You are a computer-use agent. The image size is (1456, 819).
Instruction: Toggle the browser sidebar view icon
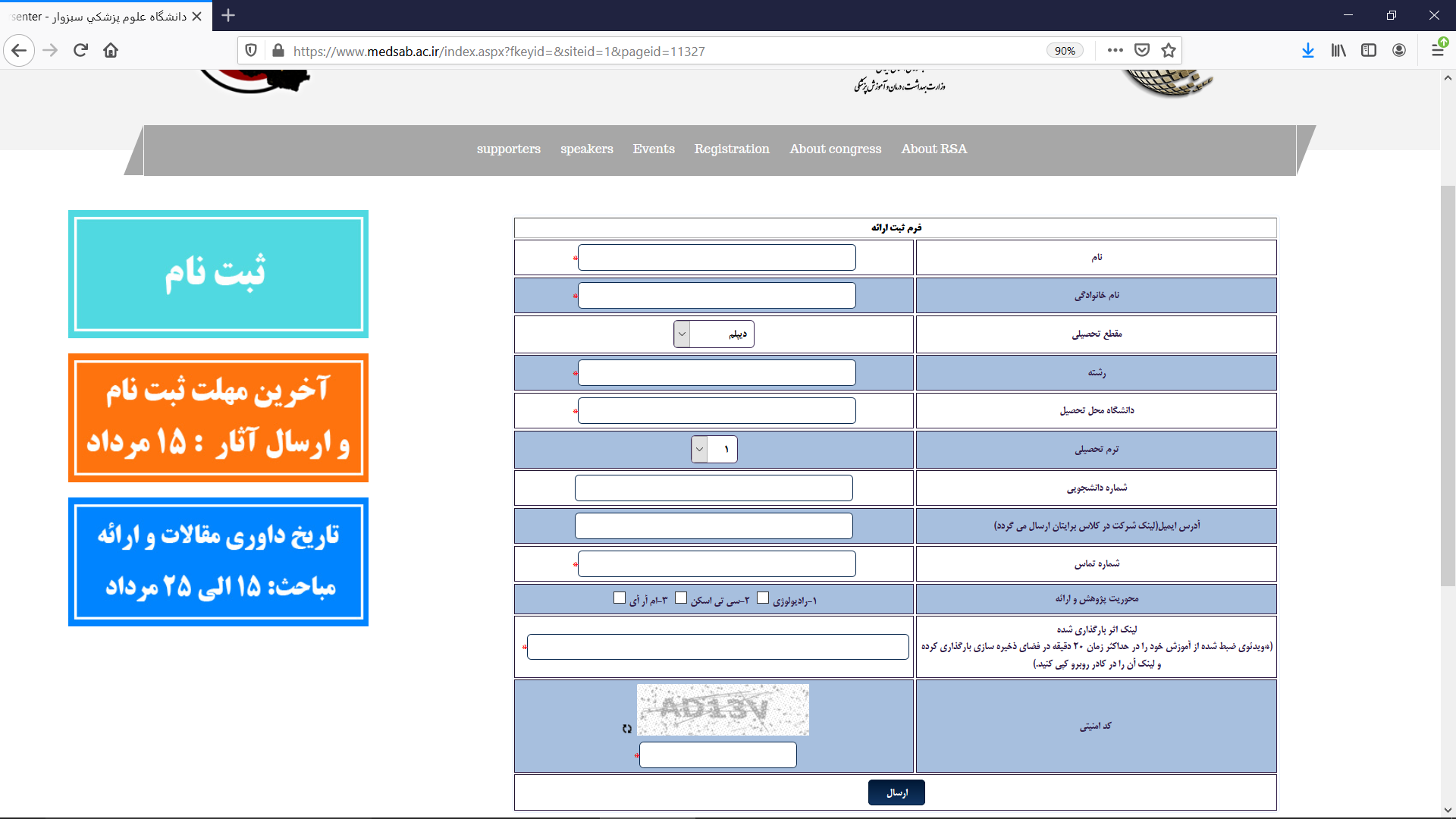click(1369, 50)
